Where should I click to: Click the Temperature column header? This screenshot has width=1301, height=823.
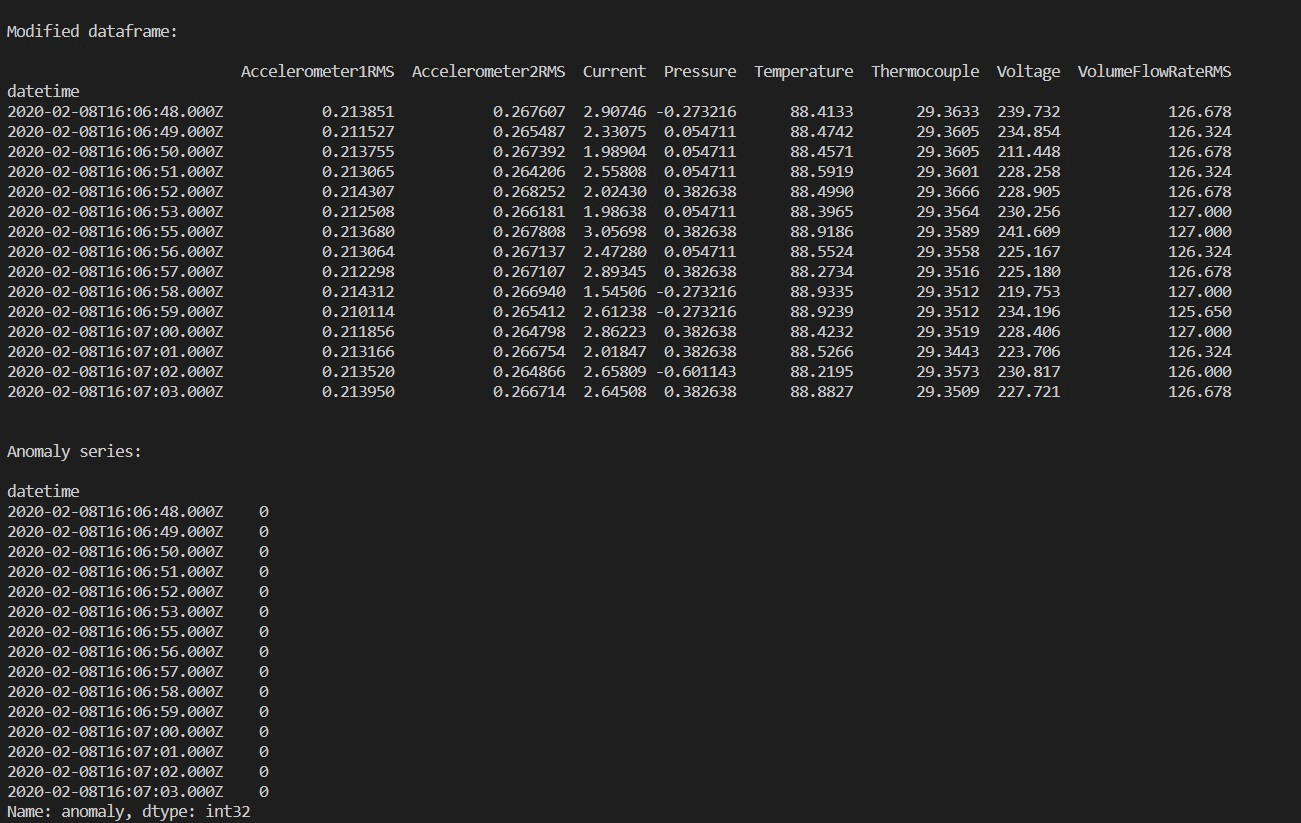(x=803, y=71)
